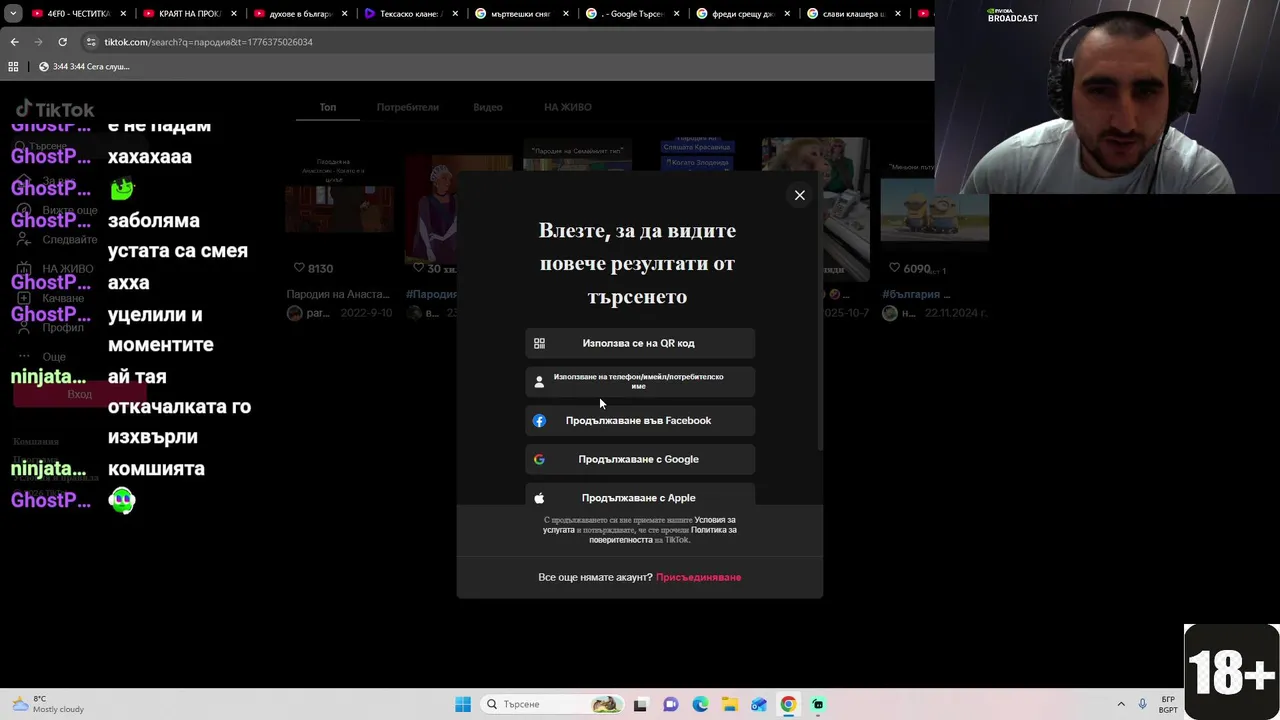Choose phone, email or username login
The image size is (1280, 720).
point(640,381)
